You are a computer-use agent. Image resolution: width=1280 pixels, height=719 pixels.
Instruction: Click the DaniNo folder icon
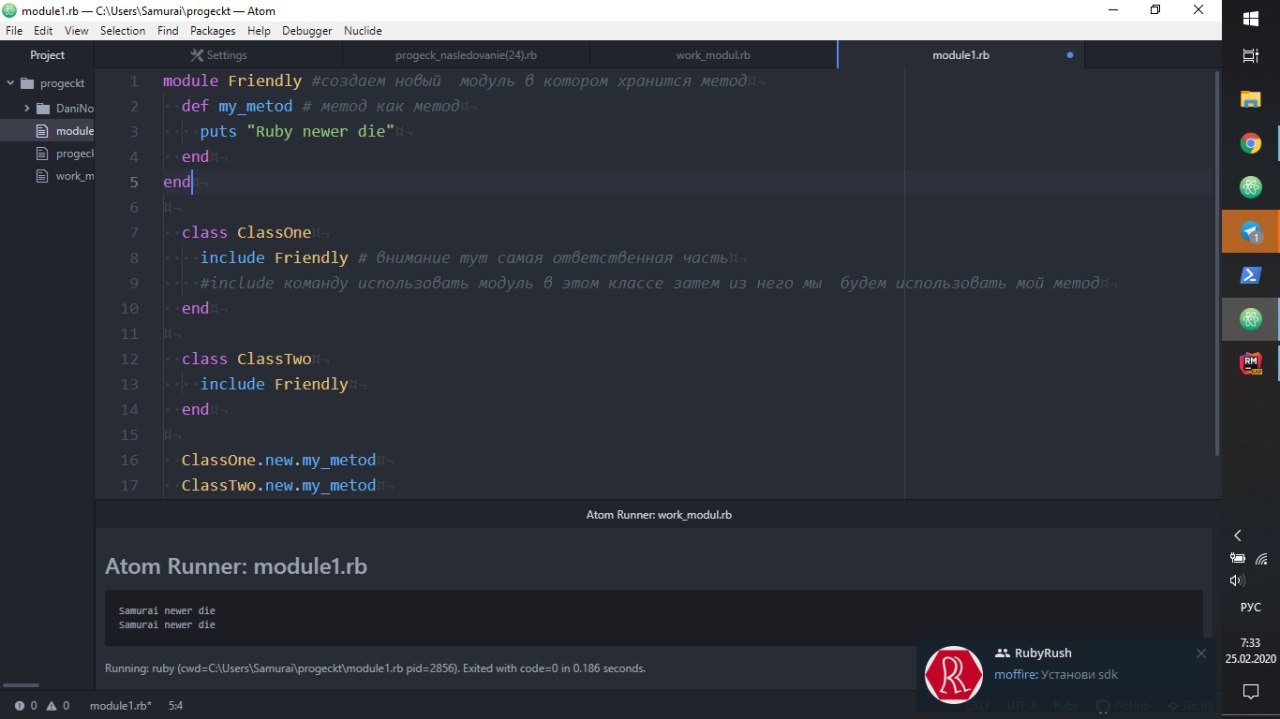point(43,108)
